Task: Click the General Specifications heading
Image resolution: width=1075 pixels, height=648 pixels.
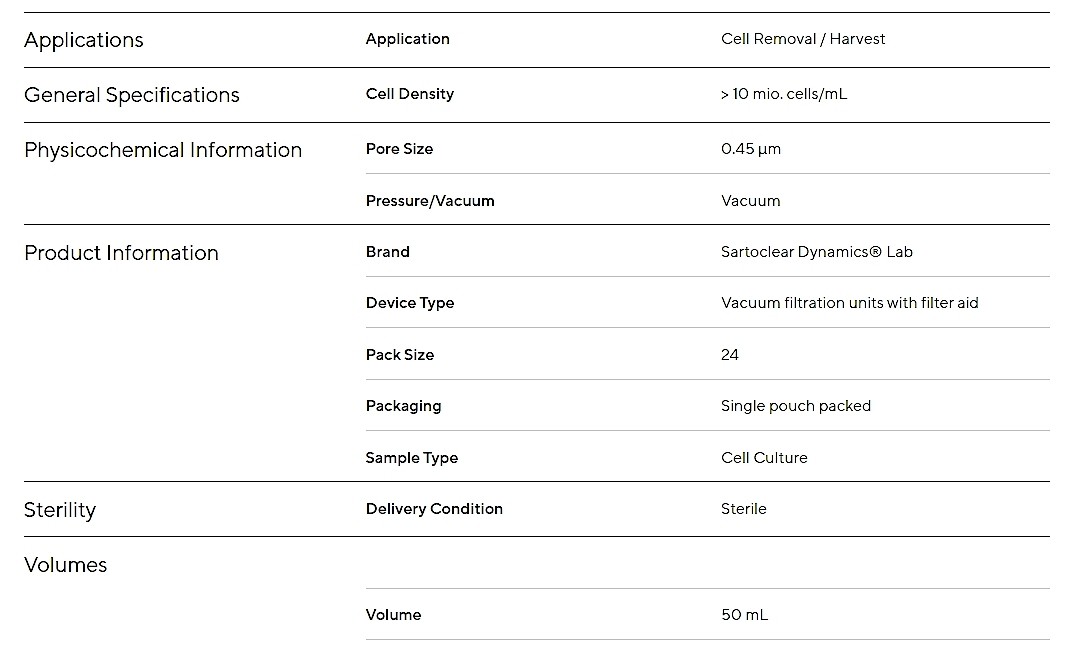Action: point(132,95)
